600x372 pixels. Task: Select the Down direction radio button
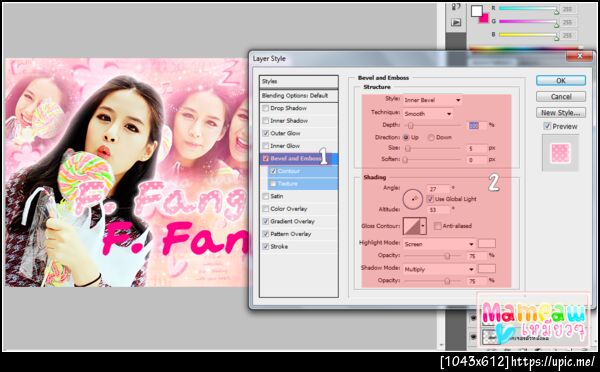431,137
